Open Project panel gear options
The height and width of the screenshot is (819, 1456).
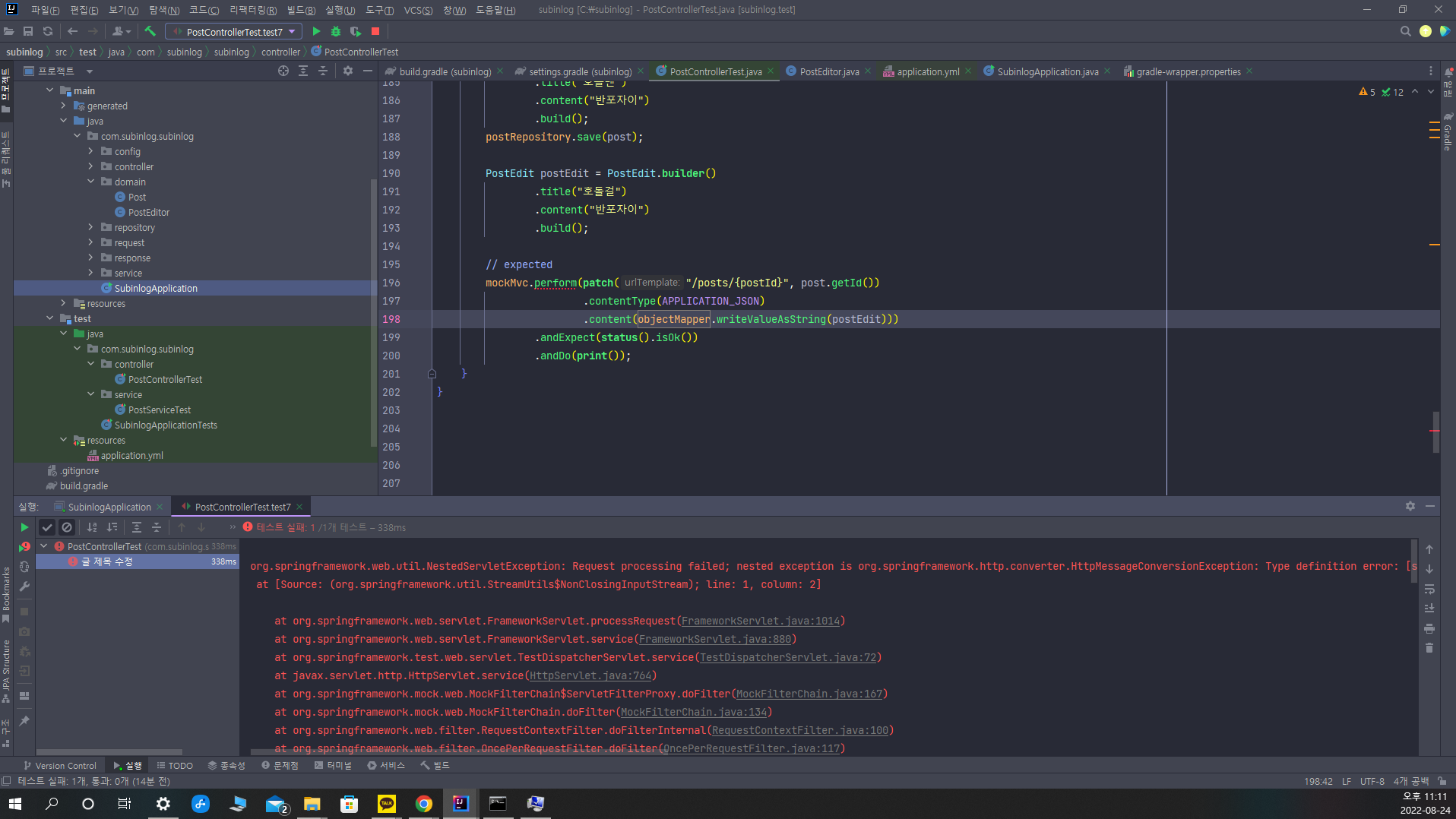point(348,71)
